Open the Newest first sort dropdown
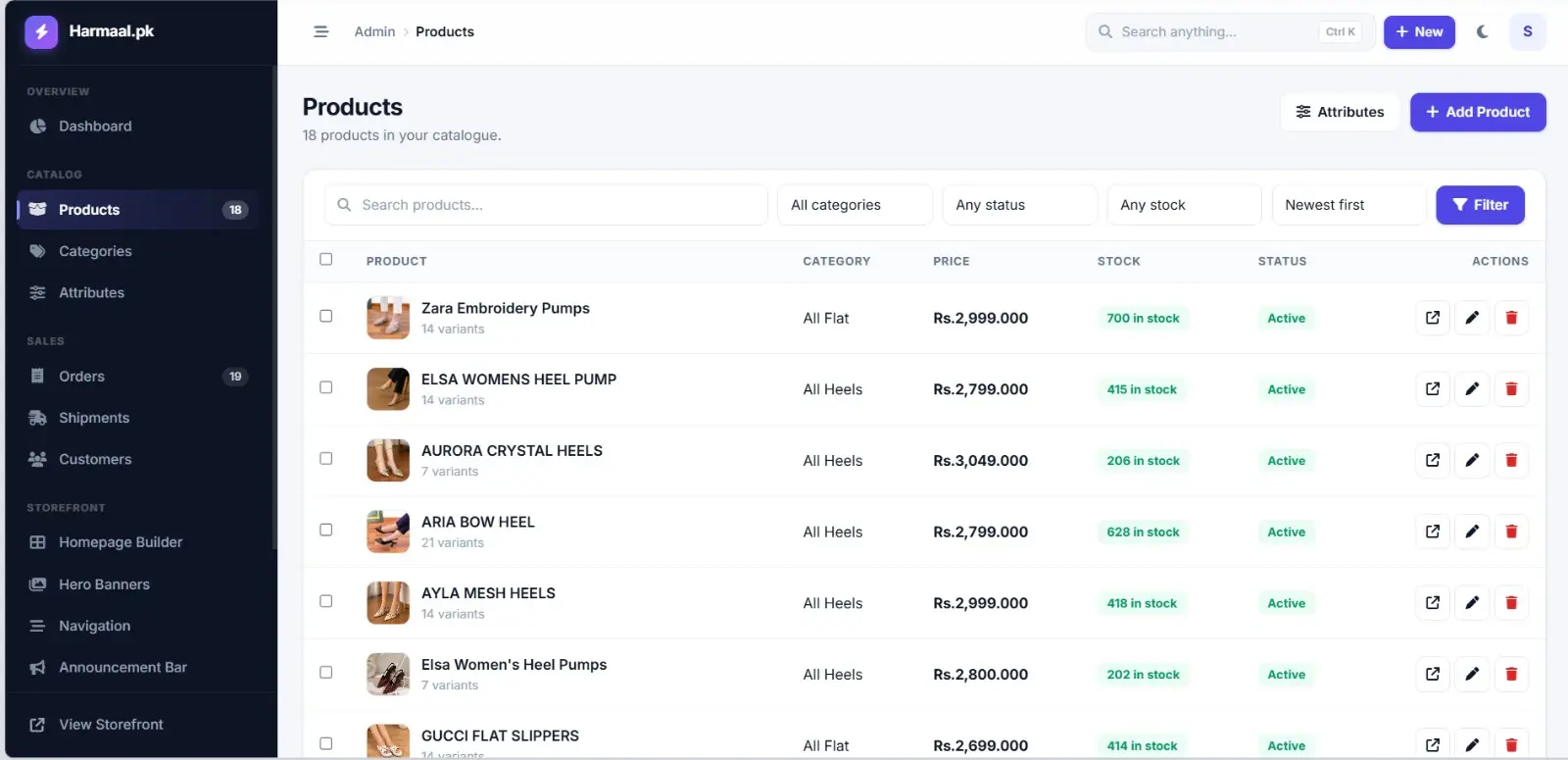Screen dimensions: 1568x760 (x=1348, y=205)
